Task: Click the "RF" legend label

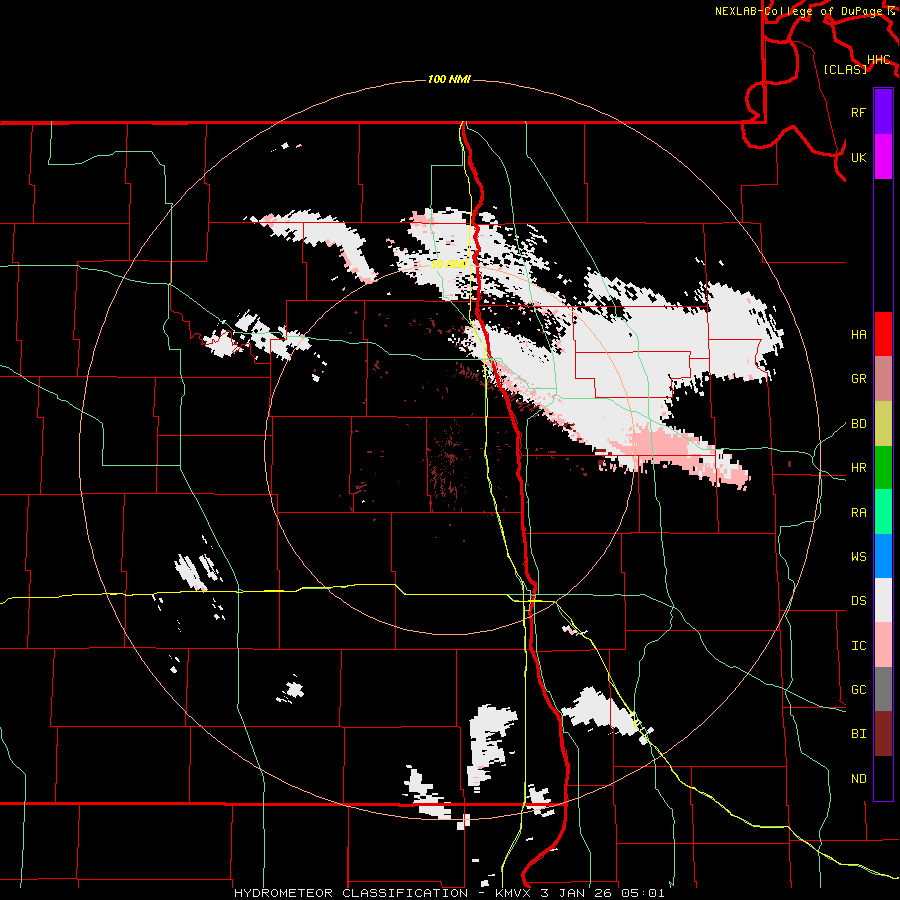Action: (x=858, y=112)
